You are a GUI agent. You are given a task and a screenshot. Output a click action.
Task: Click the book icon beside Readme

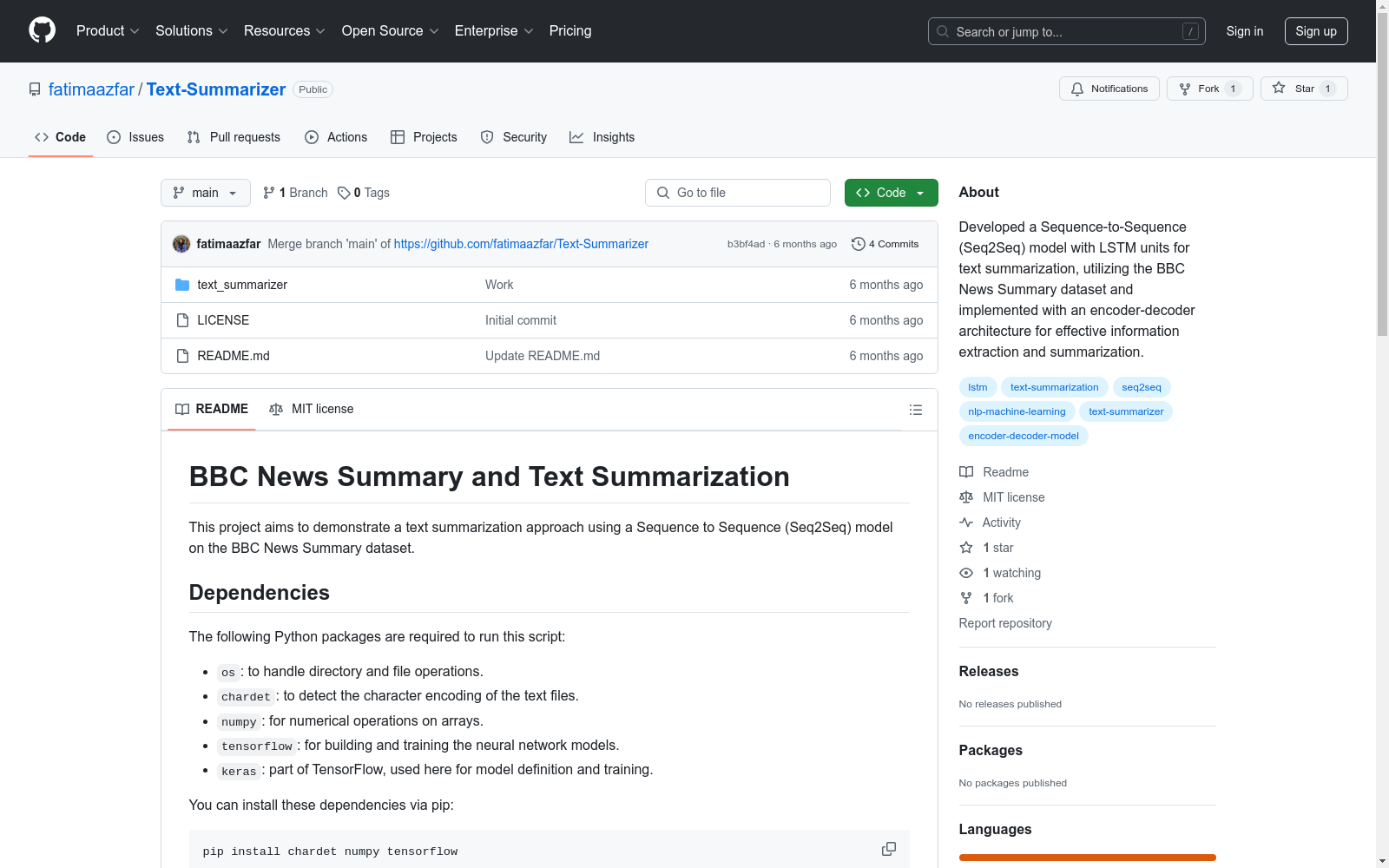966,472
